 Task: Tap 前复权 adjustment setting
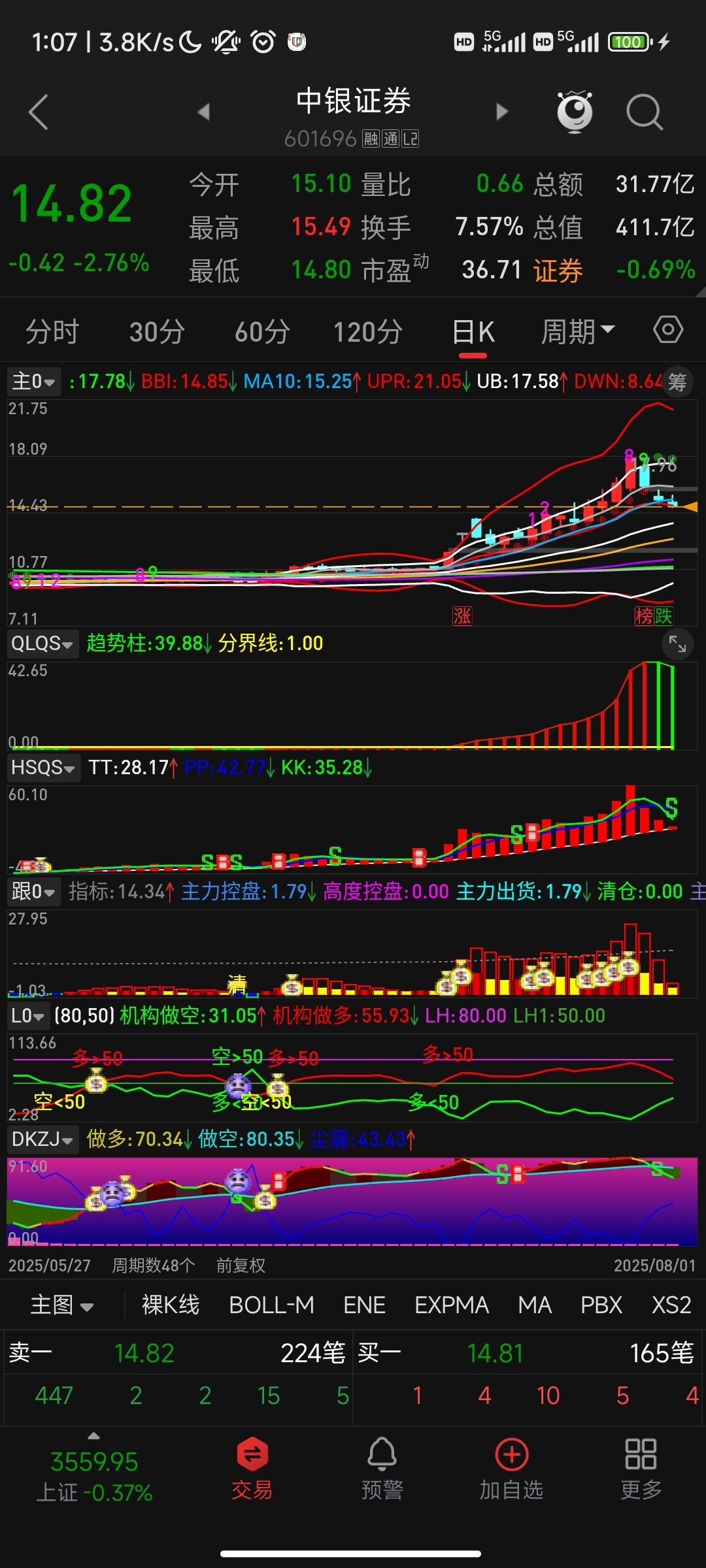241,1266
